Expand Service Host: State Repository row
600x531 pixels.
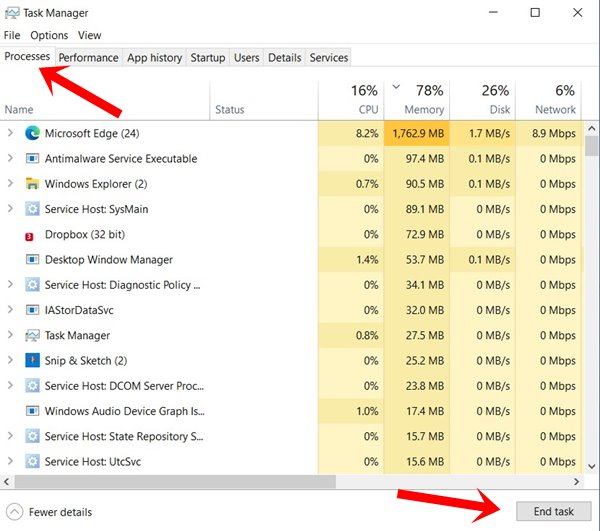coord(10,436)
